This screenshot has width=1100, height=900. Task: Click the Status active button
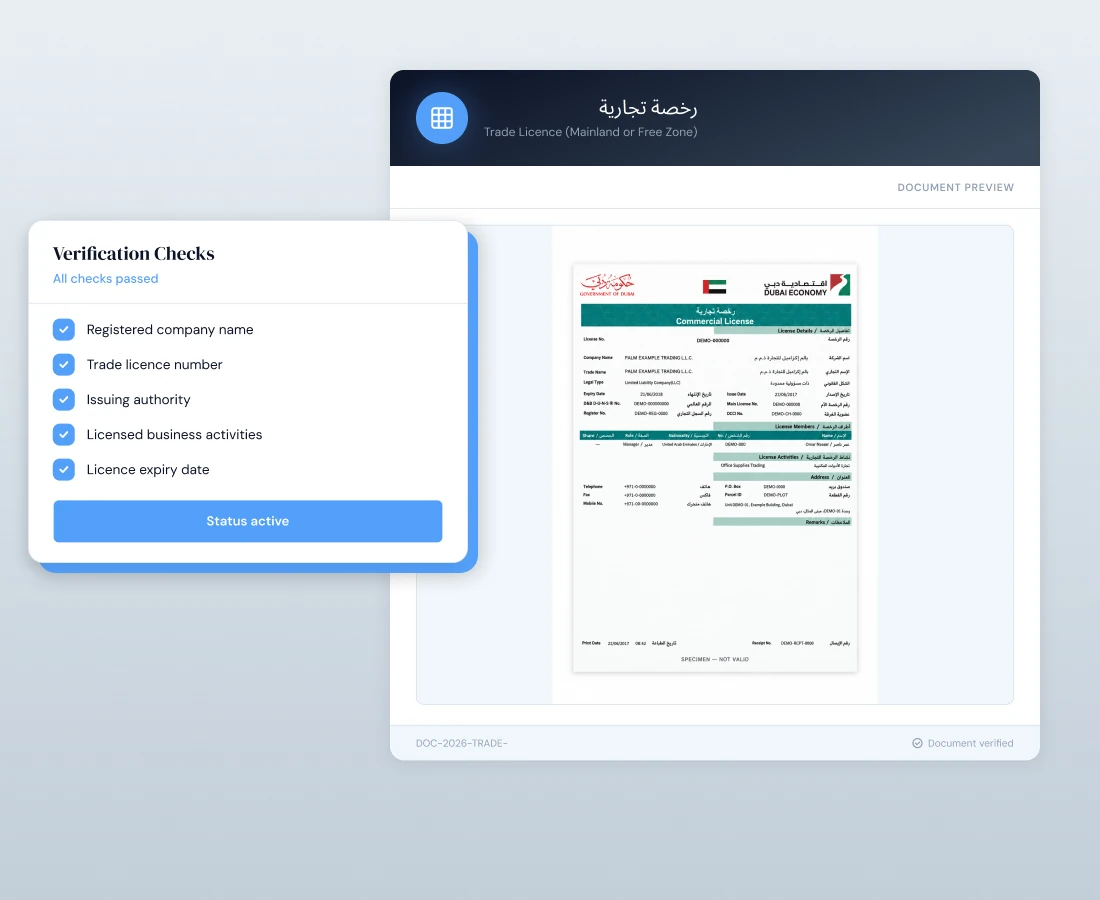248,521
